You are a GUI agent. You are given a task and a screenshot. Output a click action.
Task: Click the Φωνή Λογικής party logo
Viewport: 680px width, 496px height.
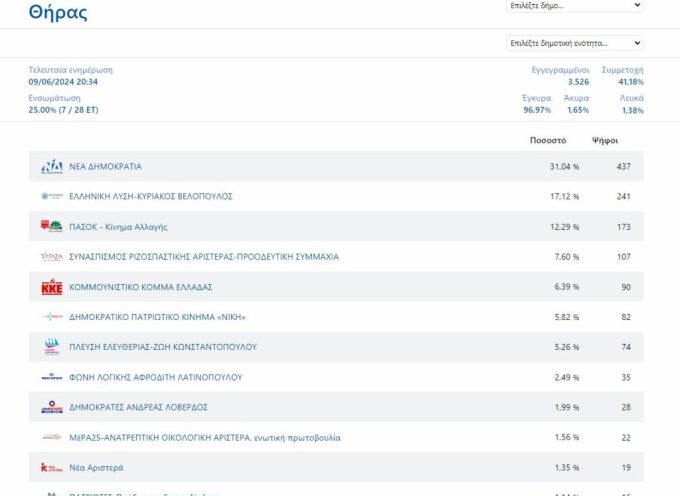coord(52,377)
